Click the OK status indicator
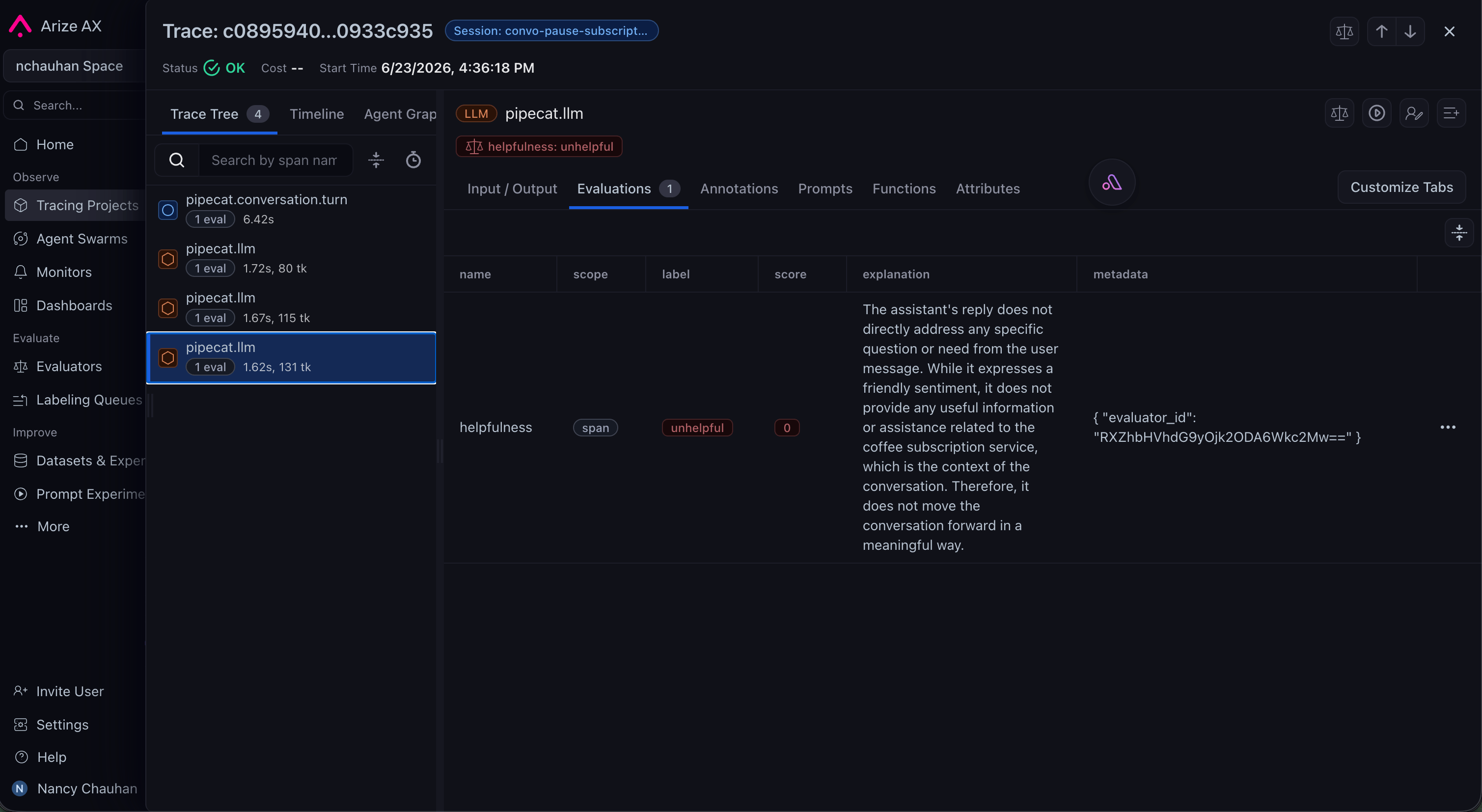The width and height of the screenshot is (1482, 812). point(224,68)
